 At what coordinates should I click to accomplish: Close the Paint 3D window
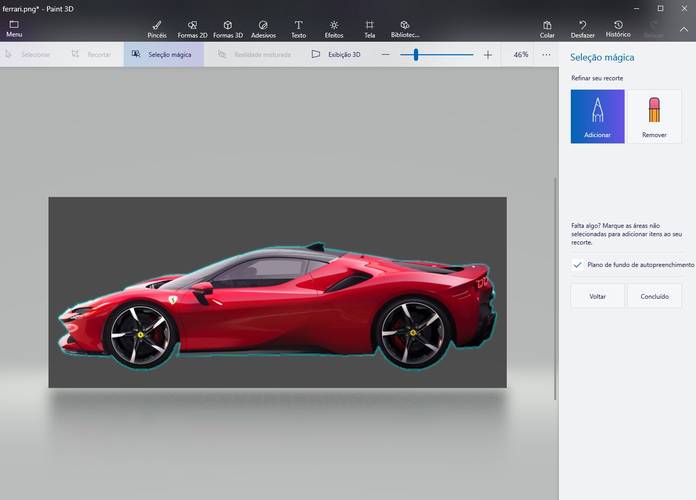click(x=684, y=8)
